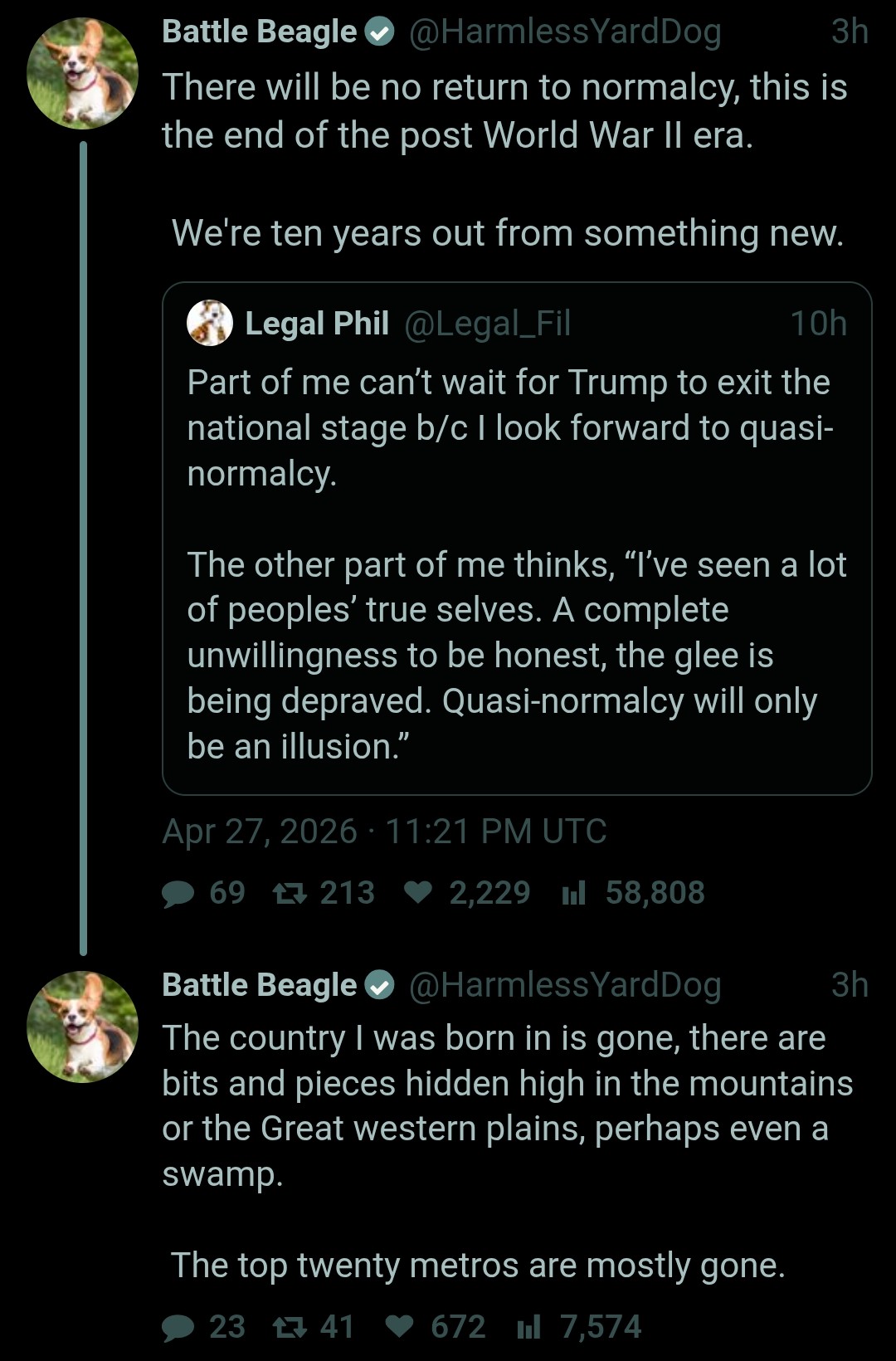Screen dimensions: 896x1361
Task: Open Battle Beagle avatar on first tweet
Action: click(x=82, y=74)
